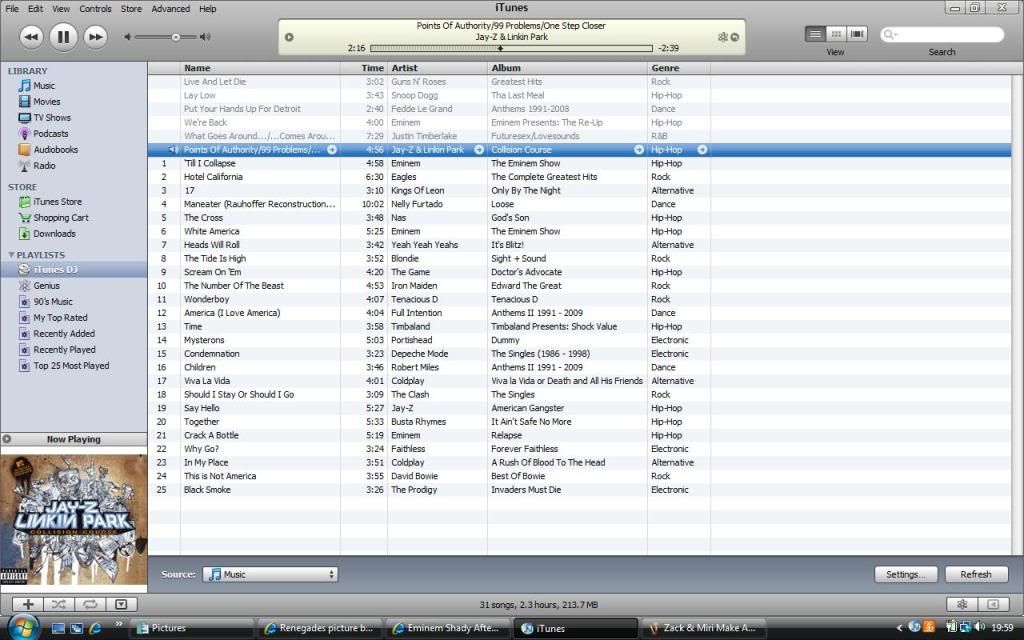The height and width of the screenshot is (640, 1024).
Task: Click the Collision Course album artwork
Action: (x=73, y=520)
